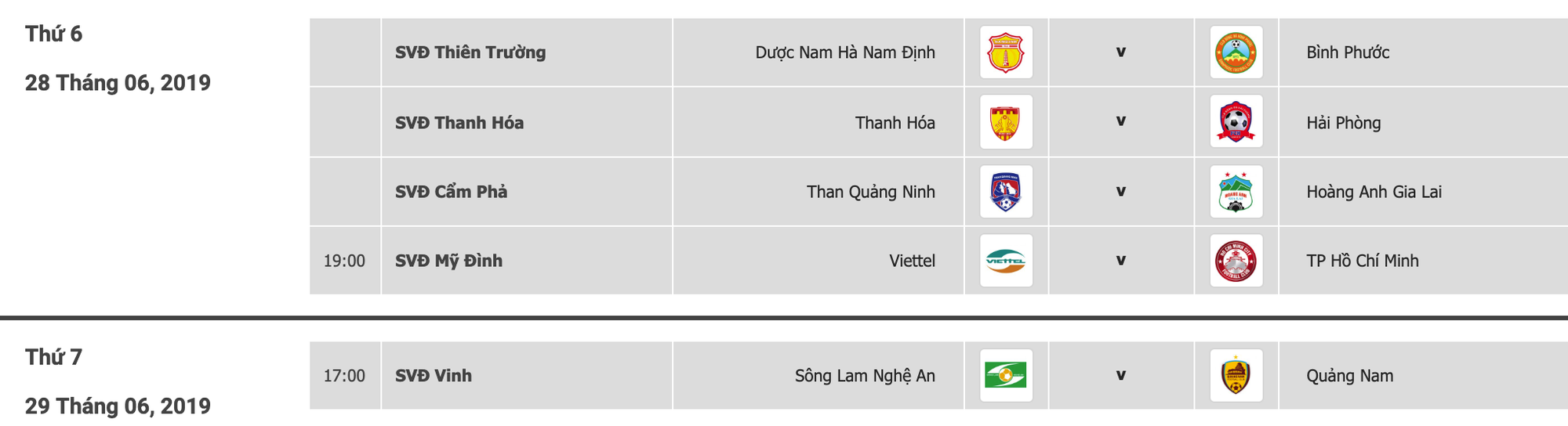Select the TP Hồ Chí Minh round crest

coord(1236,261)
